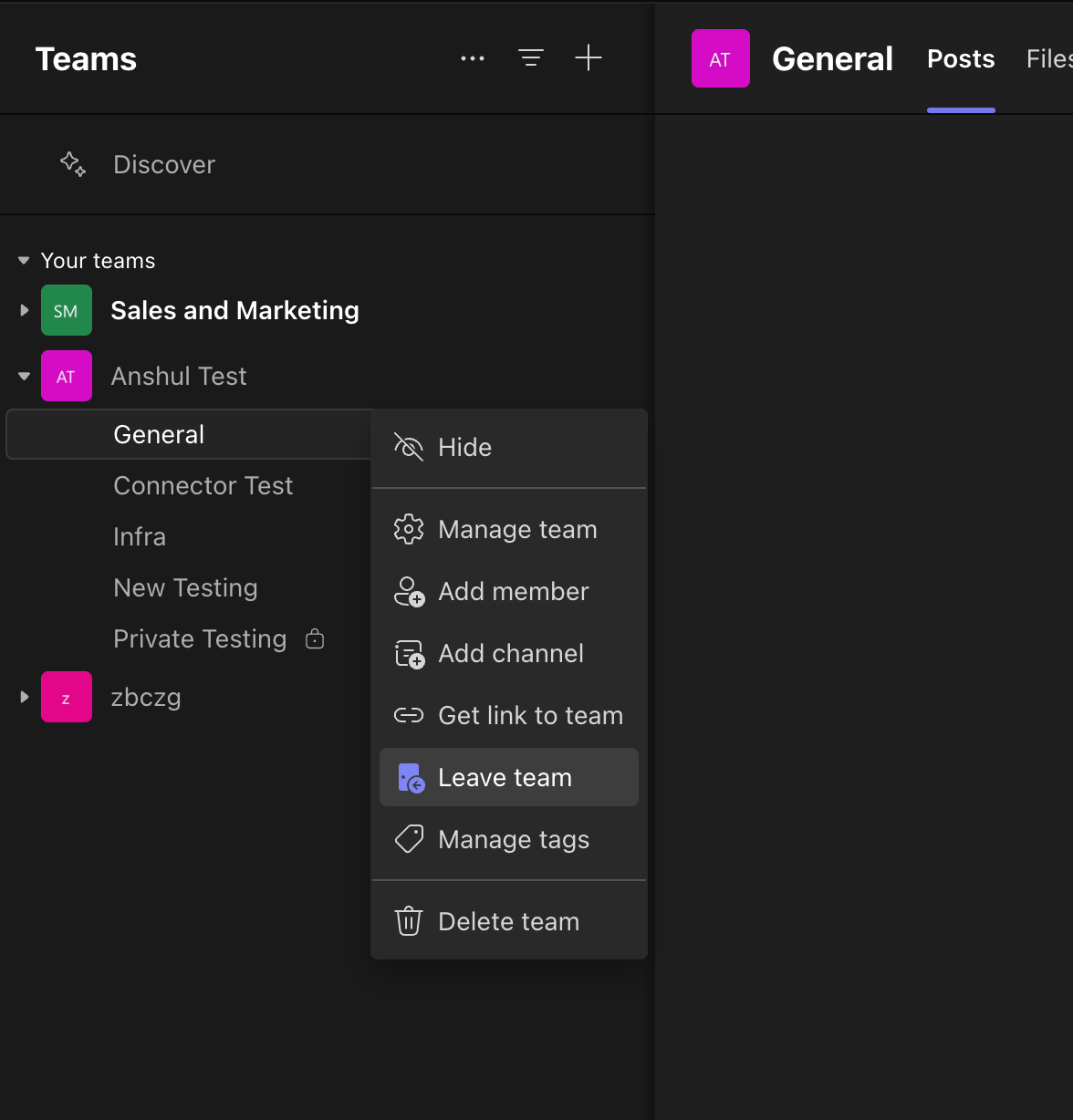Open the Connector Test channel
Image resolution: width=1073 pixels, height=1120 pixels.
coord(203,485)
